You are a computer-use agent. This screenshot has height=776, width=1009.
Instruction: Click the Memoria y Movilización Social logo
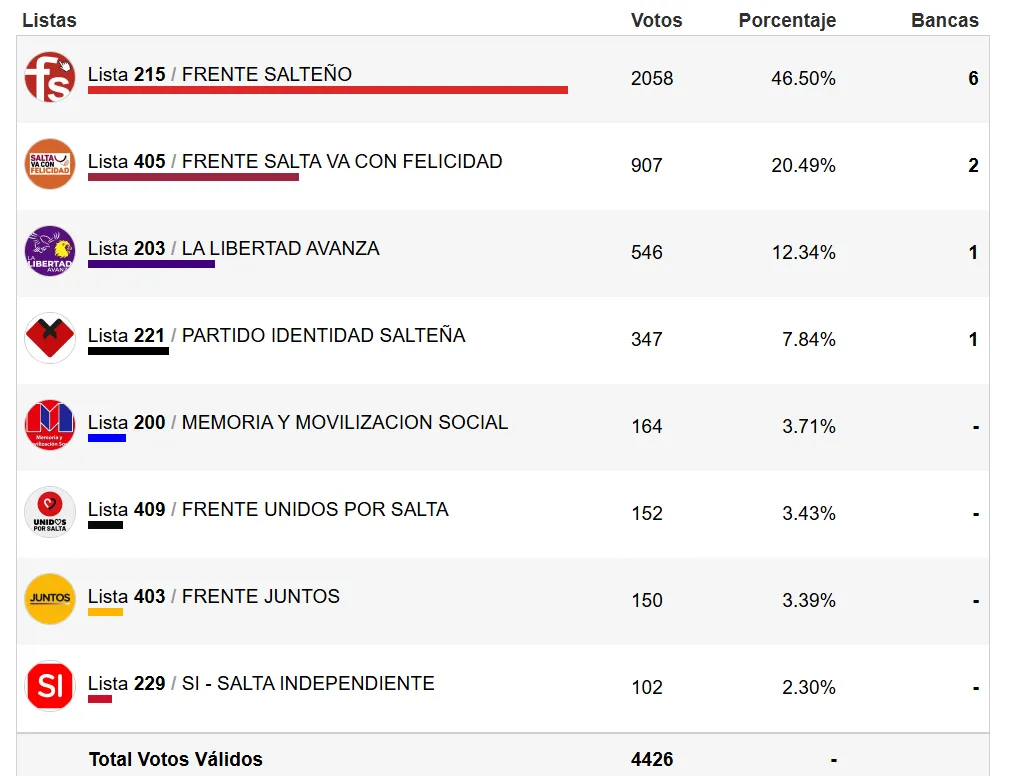(x=50, y=425)
